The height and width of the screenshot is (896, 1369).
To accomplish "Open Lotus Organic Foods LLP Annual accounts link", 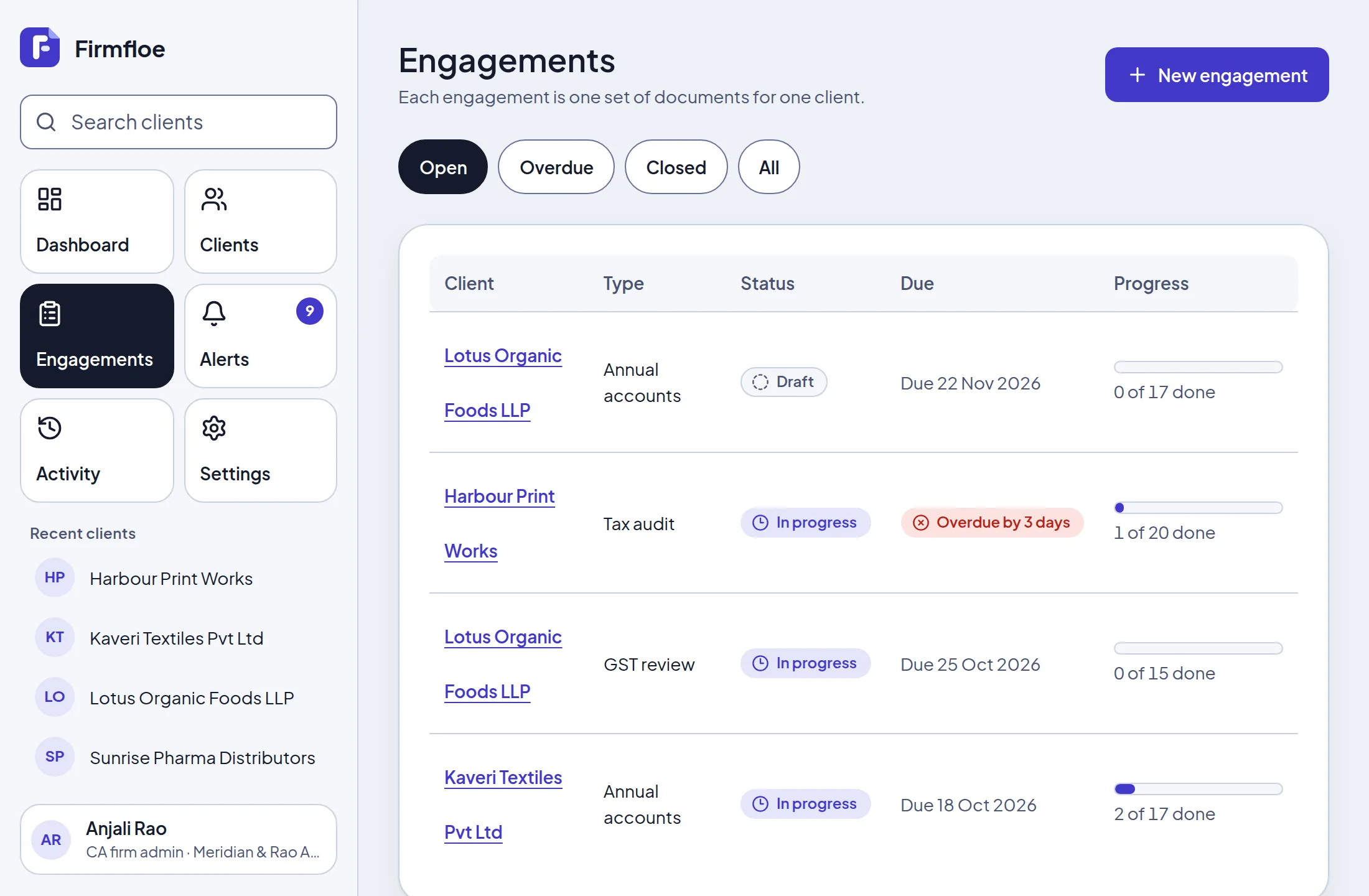I will click(503, 383).
